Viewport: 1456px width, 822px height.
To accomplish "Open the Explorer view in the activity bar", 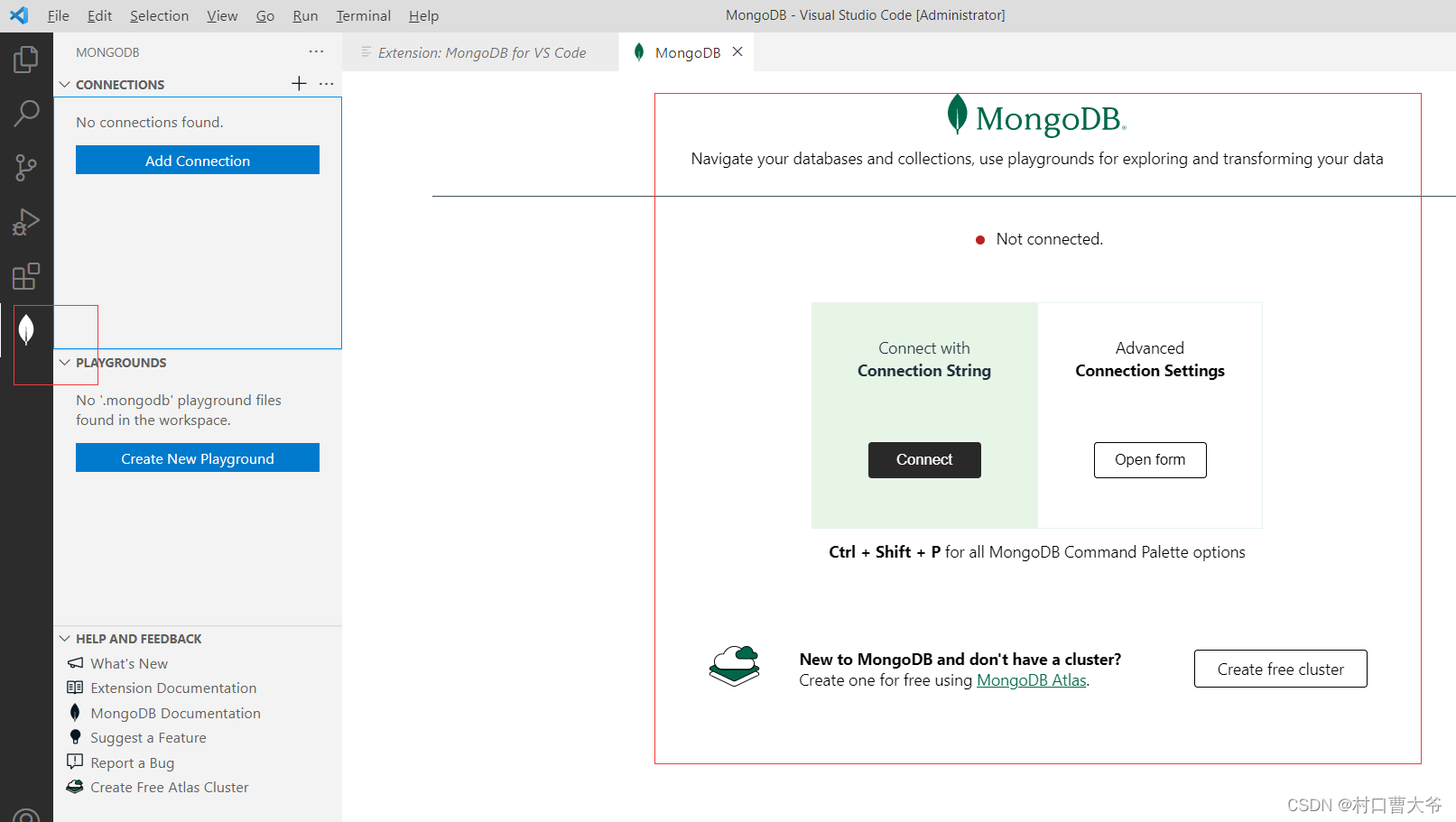I will [x=26, y=60].
